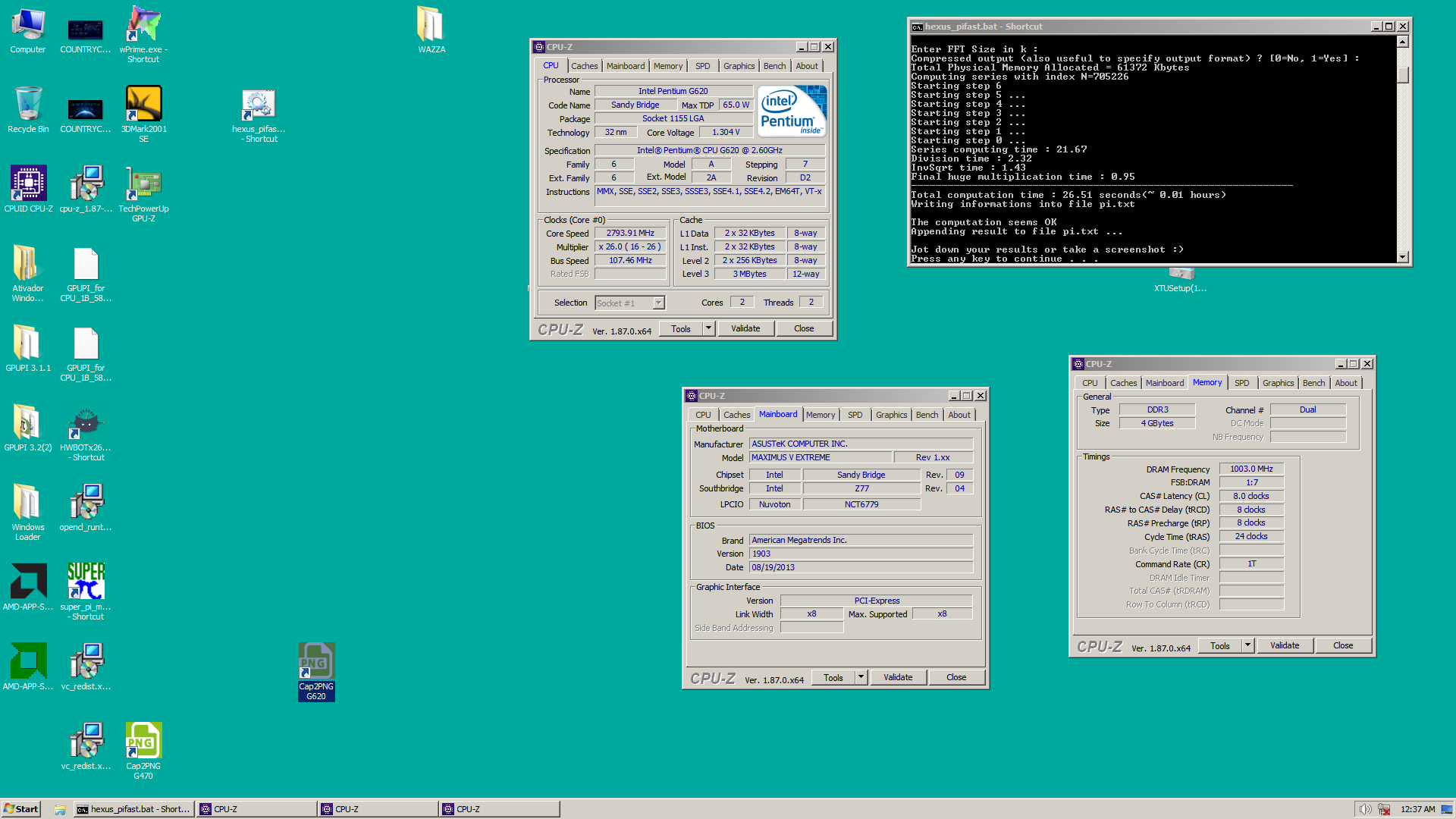Click Tools button in Mainboard window
Screen dimensions: 1456x819
point(833,677)
